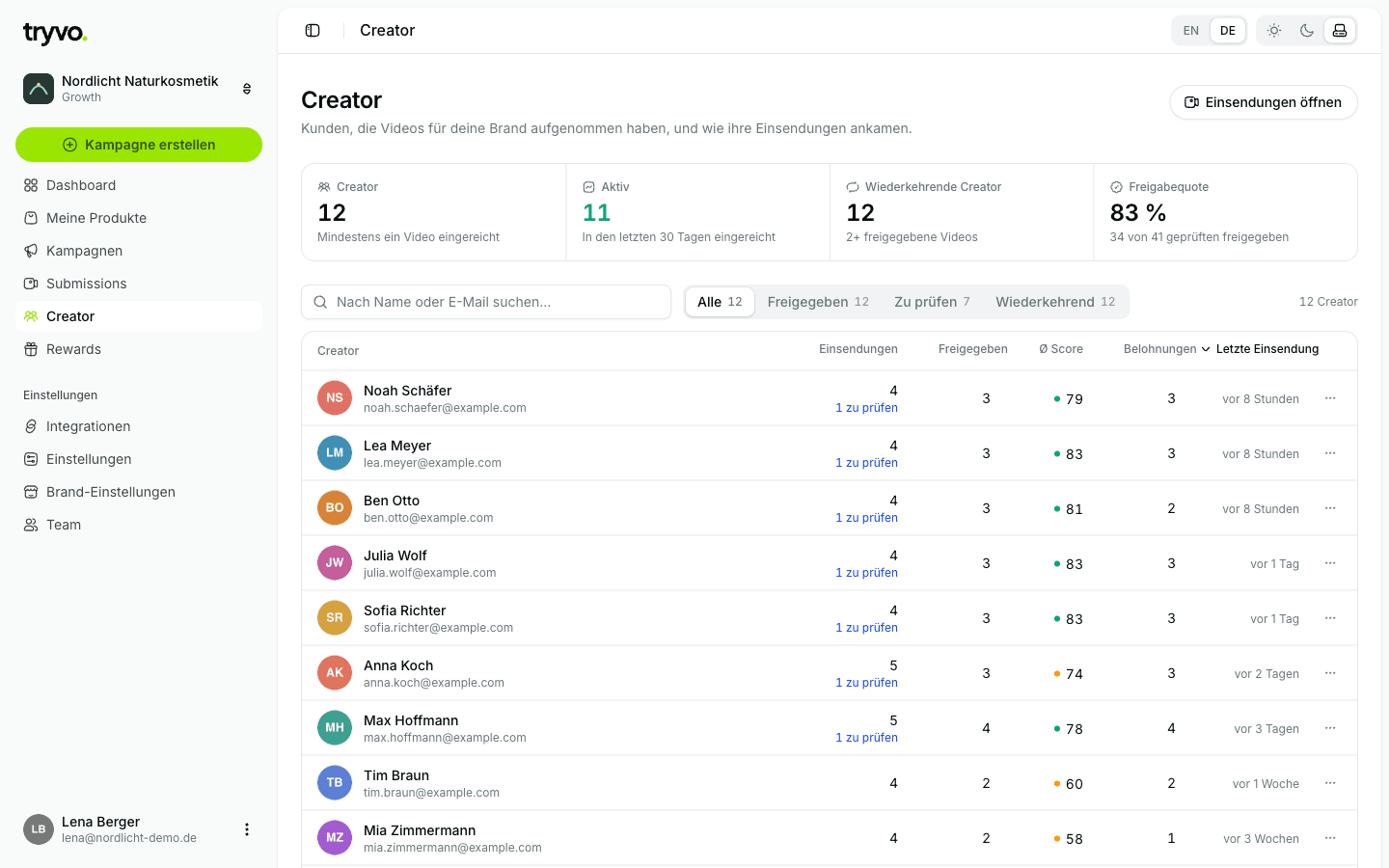This screenshot has height=868, width=1389.
Task: Click the tryvo logo
Action: 55,34
